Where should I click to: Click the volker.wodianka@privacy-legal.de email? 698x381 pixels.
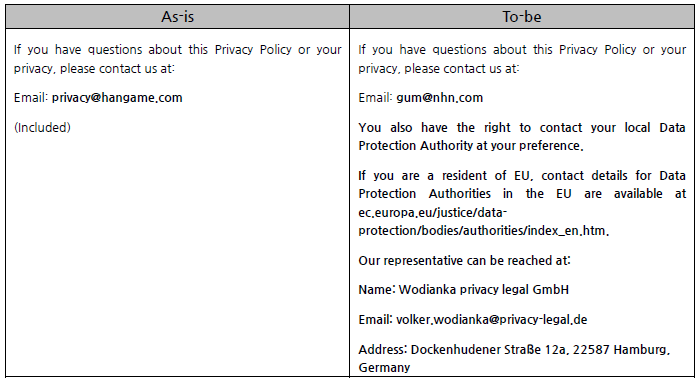pyautogui.click(x=491, y=320)
